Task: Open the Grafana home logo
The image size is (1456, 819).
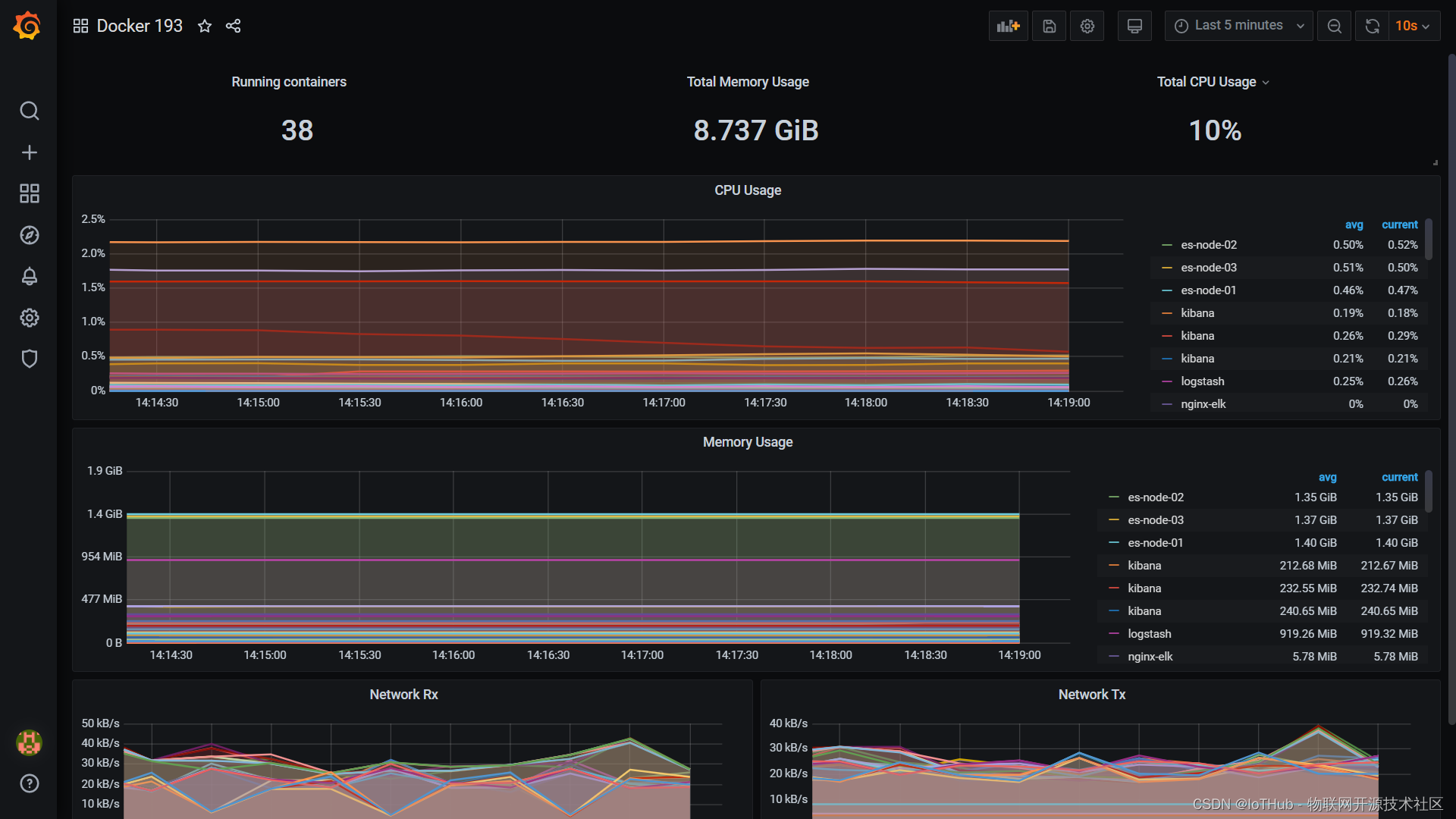Action: pyautogui.click(x=28, y=26)
